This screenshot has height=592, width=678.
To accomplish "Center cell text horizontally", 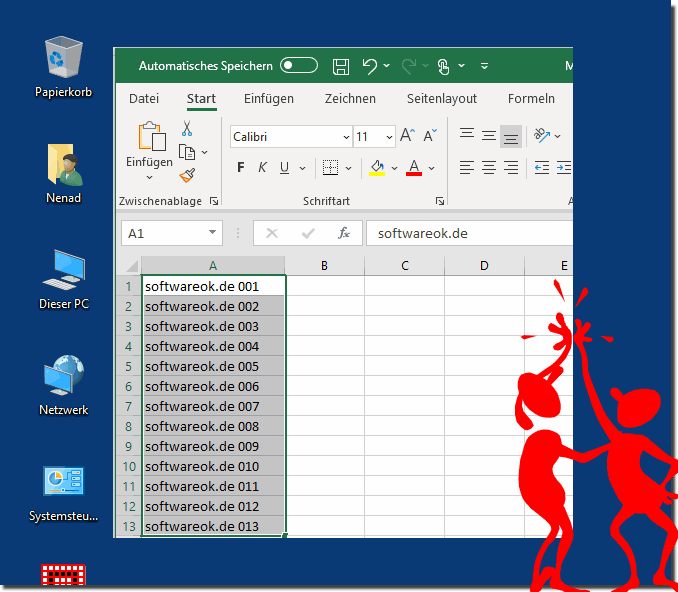I will tap(489, 167).
